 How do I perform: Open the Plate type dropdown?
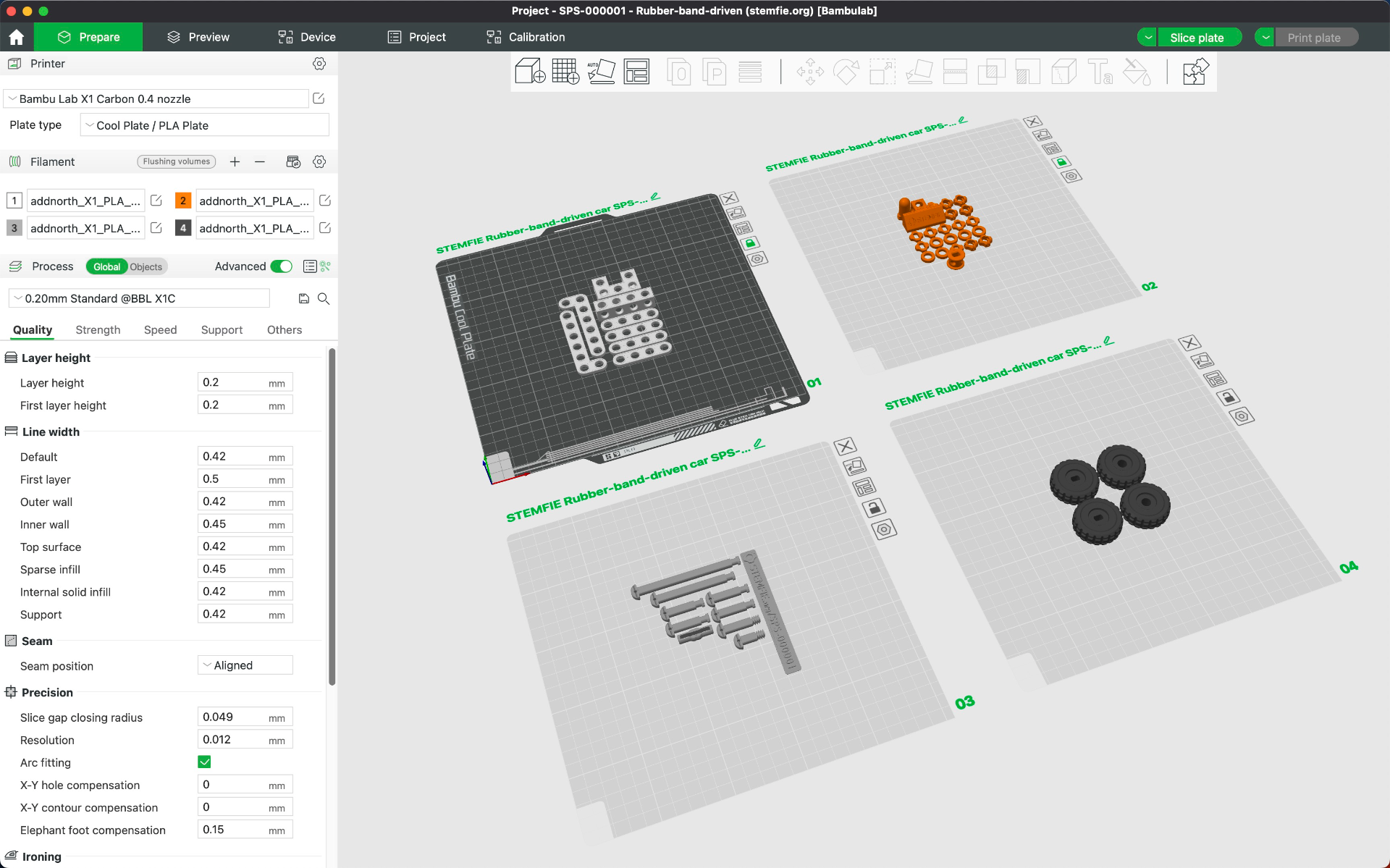[x=205, y=125]
